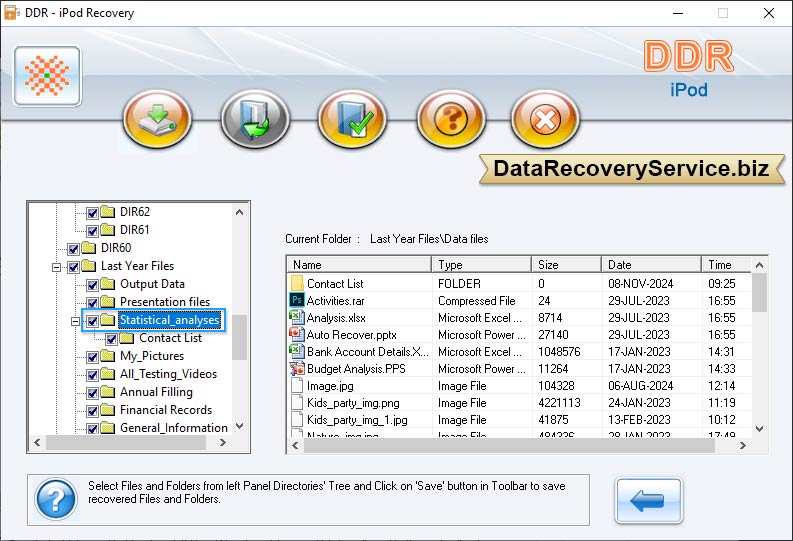
Task: Click the tree panel scroll up arrow
Action: [x=240, y=212]
